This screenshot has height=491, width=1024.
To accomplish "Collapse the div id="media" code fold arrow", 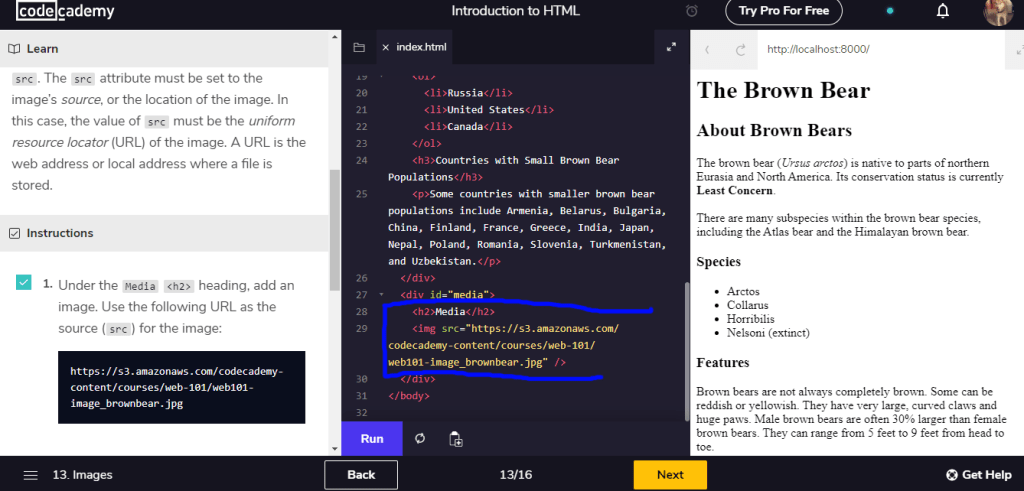I will pyautogui.click(x=381, y=295).
